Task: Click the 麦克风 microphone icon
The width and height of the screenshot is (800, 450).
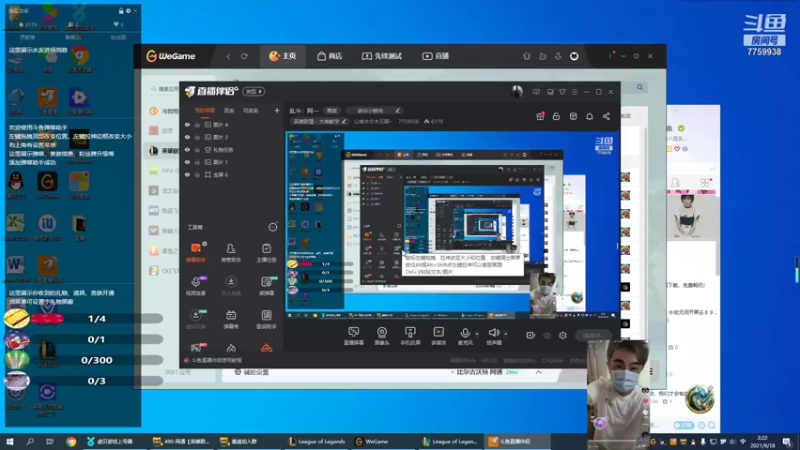Action: (x=464, y=334)
